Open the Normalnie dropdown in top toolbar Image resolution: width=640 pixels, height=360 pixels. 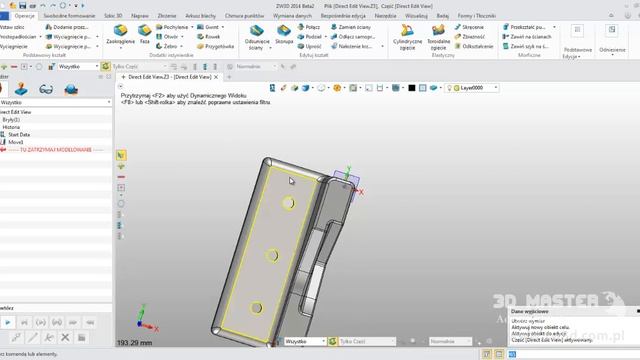tap(256, 66)
